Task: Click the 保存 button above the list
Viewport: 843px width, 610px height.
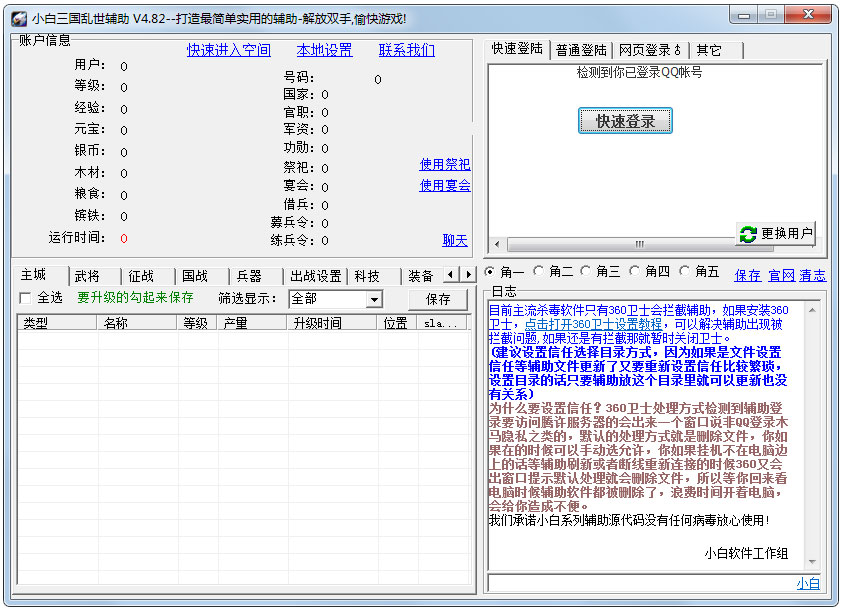Action: click(438, 299)
